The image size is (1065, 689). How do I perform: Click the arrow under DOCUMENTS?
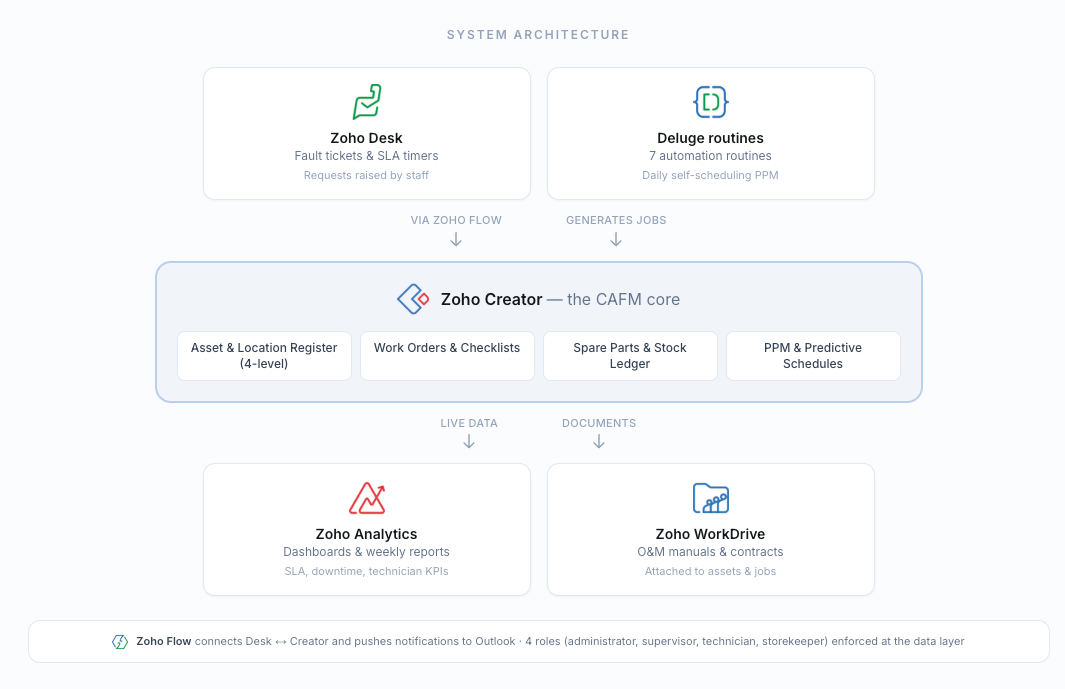click(x=599, y=442)
